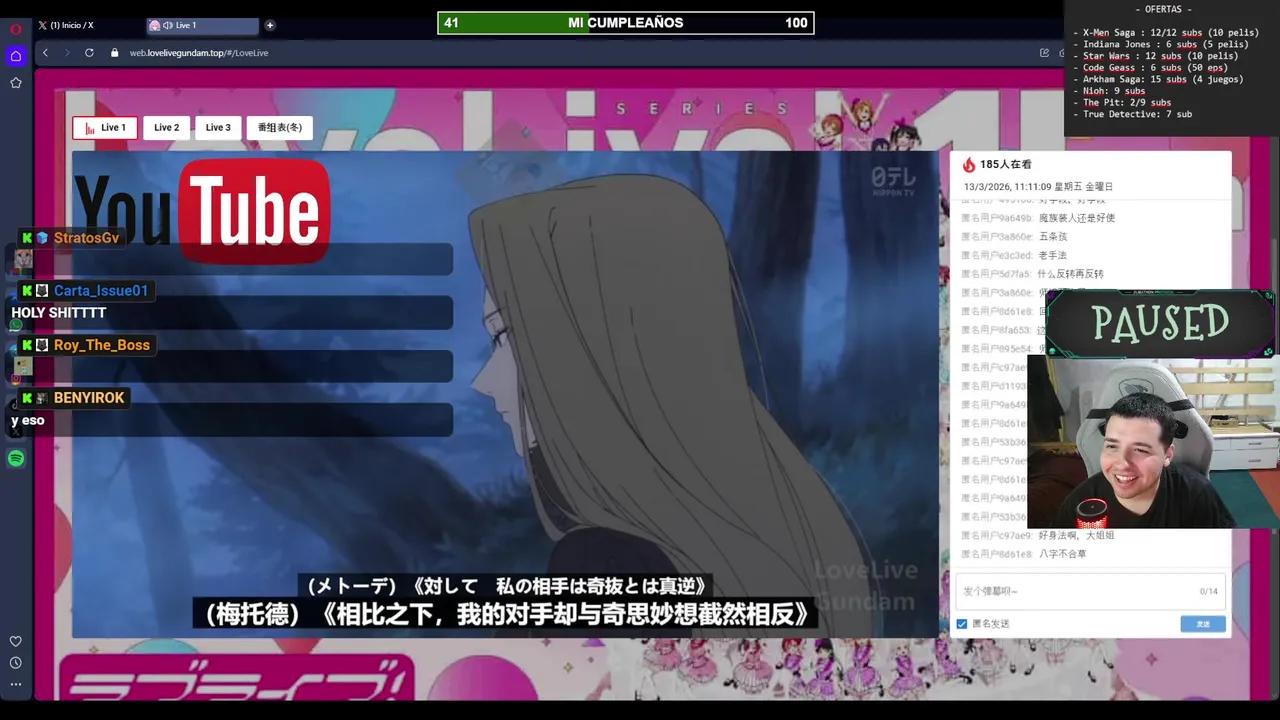This screenshot has height=720, width=1280.
Task: Click the username BENYIROK in chat
Action: coord(89,398)
